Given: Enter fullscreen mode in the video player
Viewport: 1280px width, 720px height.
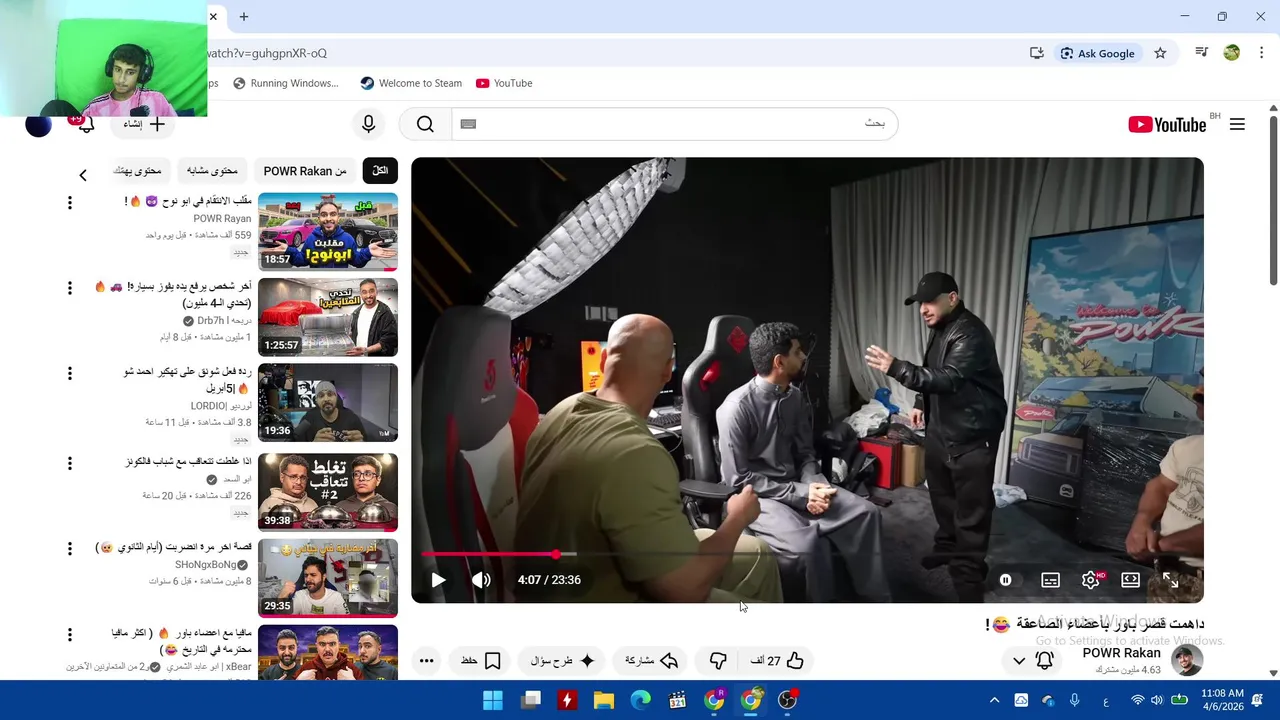Looking at the screenshot, I should (x=1170, y=580).
